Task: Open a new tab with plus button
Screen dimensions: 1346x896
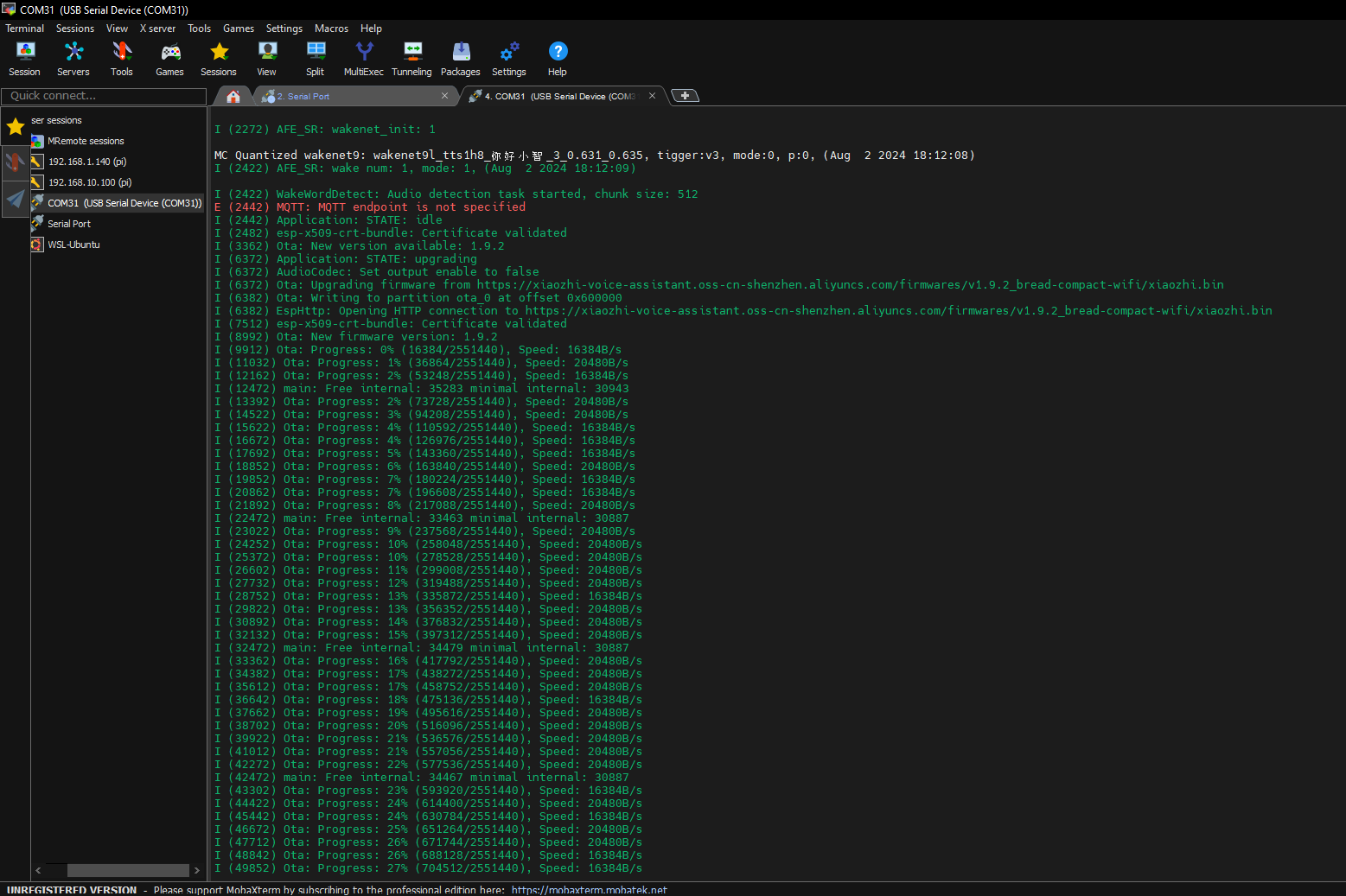Action: (685, 96)
